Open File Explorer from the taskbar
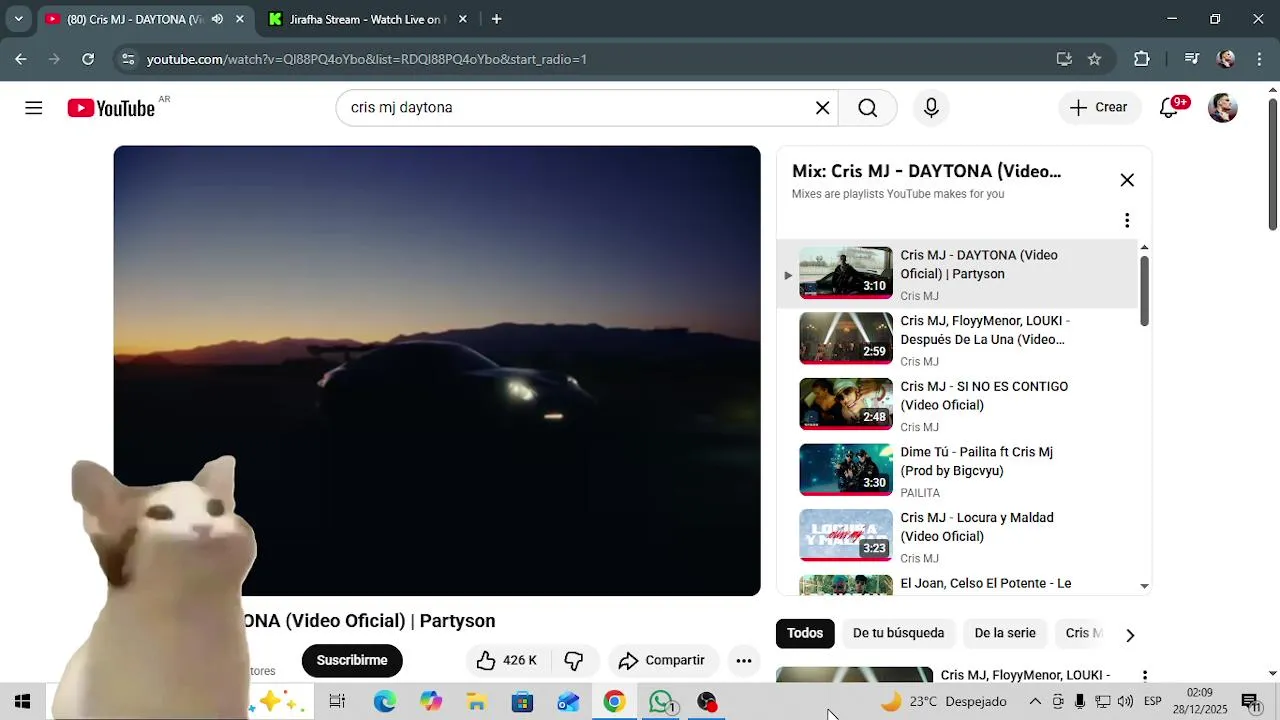This screenshot has width=1280, height=720. tap(477, 702)
